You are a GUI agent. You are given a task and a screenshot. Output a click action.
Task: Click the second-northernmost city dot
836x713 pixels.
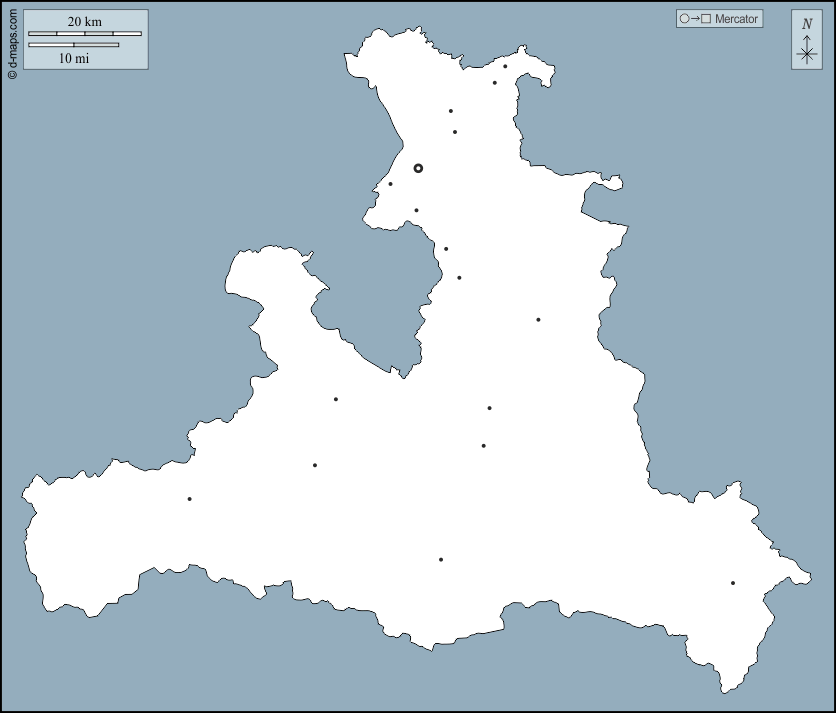pos(494,83)
